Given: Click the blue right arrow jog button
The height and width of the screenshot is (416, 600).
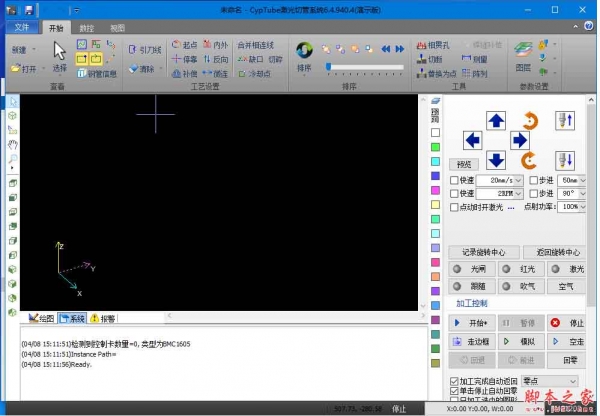Looking at the screenshot, I should tap(520, 140).
